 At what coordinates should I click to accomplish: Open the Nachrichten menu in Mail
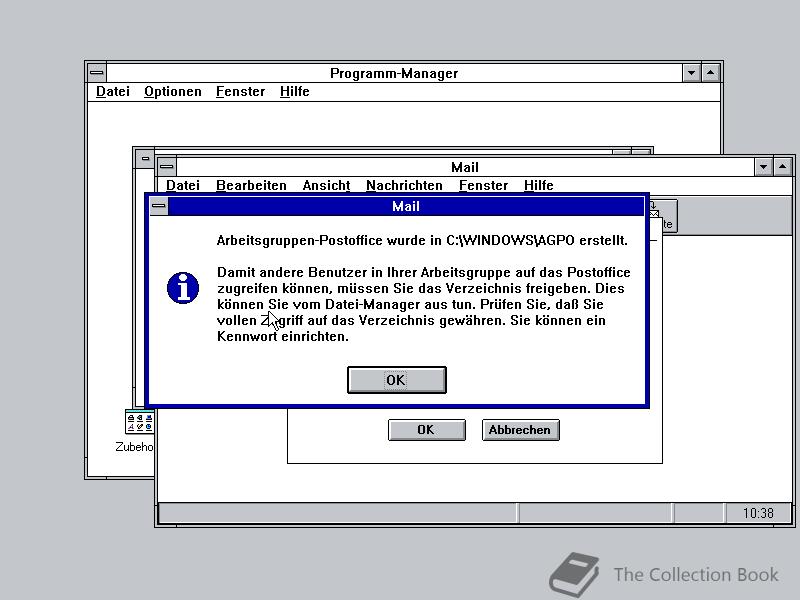(x=404, y=185)
